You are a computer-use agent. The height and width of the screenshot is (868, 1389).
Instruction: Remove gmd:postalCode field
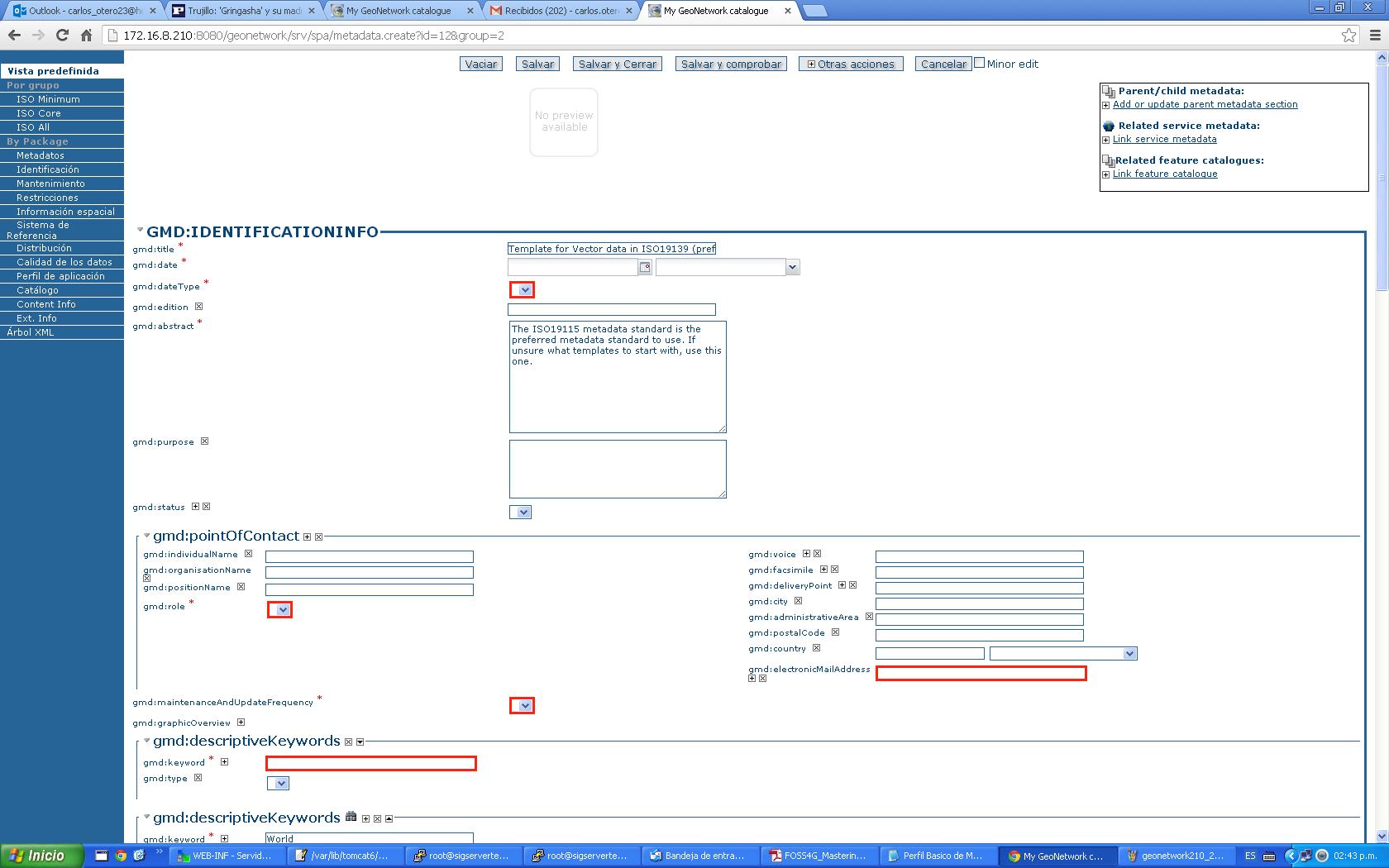[835, 632]
